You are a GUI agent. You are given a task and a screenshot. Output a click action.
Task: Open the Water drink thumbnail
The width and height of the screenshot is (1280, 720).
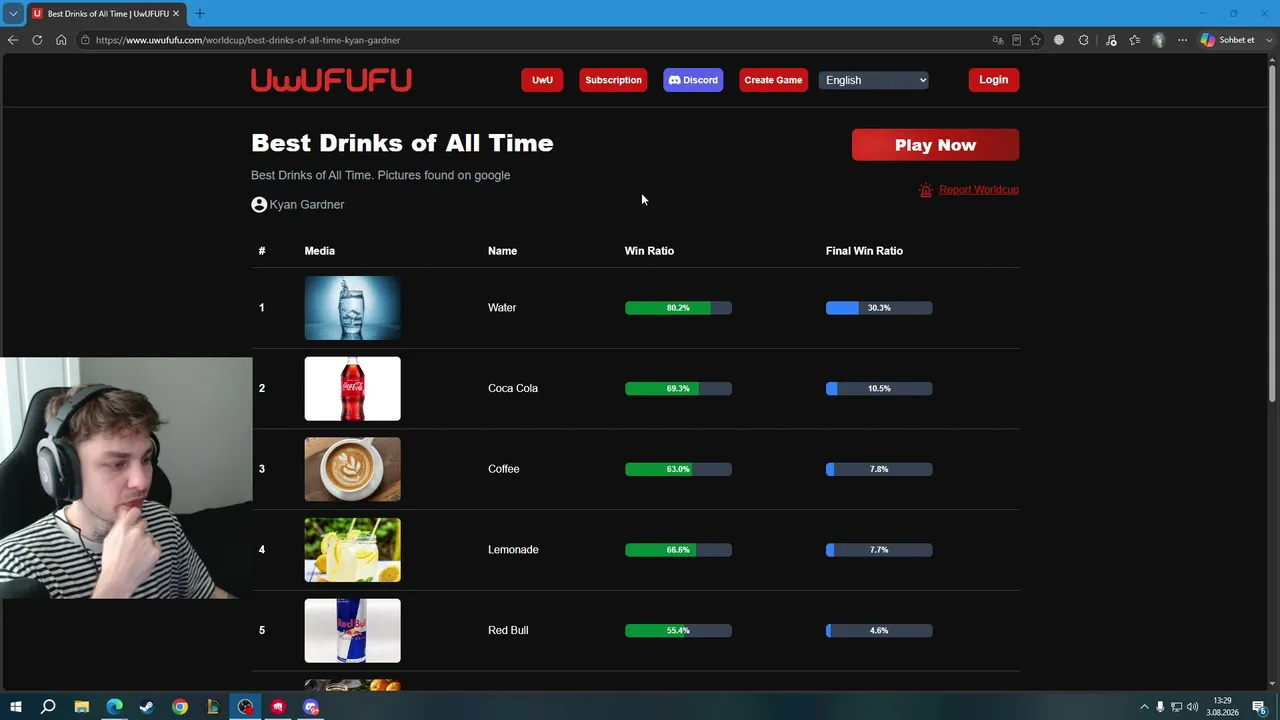[x=352, y=308]
